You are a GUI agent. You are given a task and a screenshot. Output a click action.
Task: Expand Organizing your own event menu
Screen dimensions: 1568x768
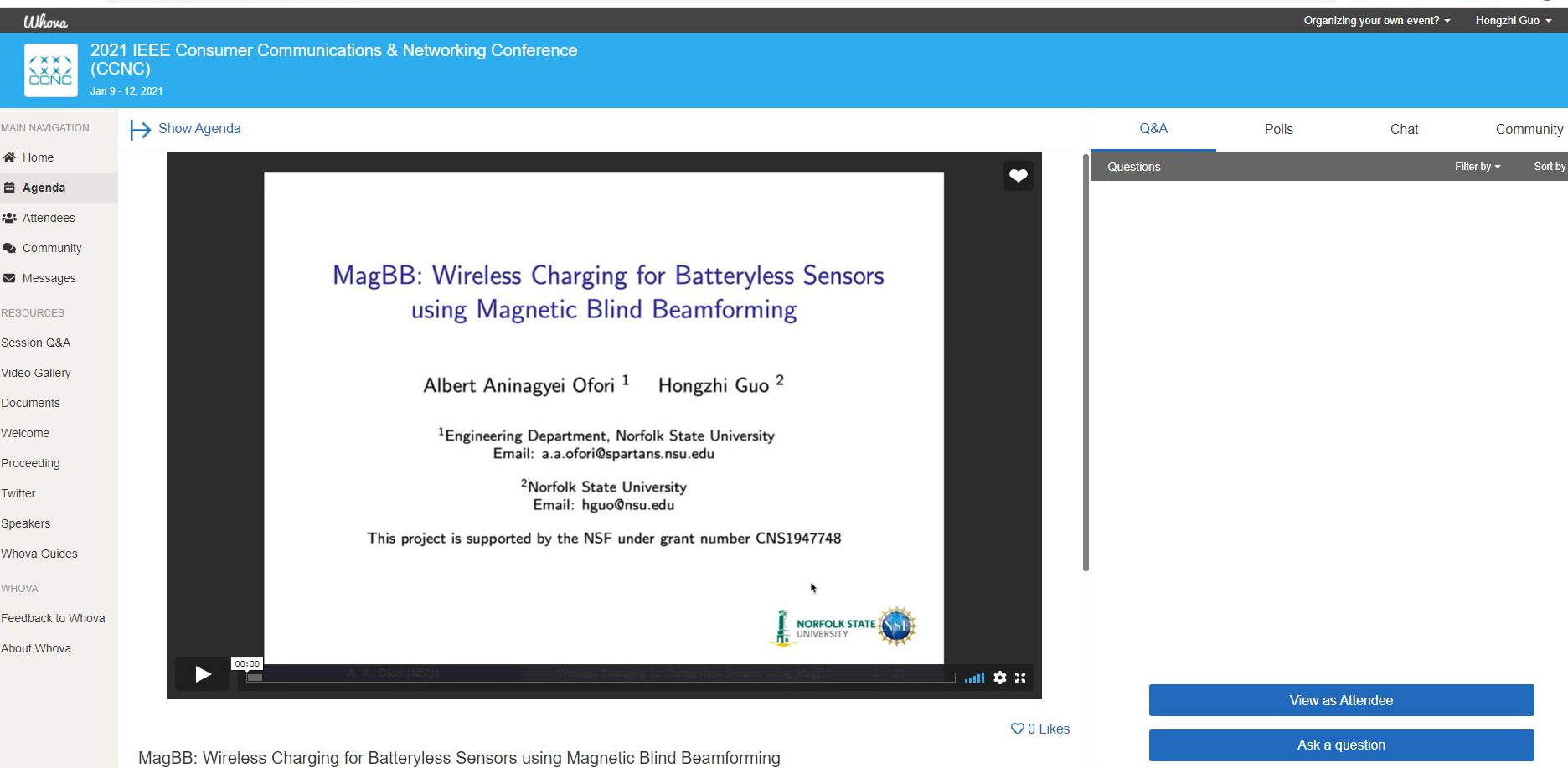pyautogui.click(x=1376, y=20)
